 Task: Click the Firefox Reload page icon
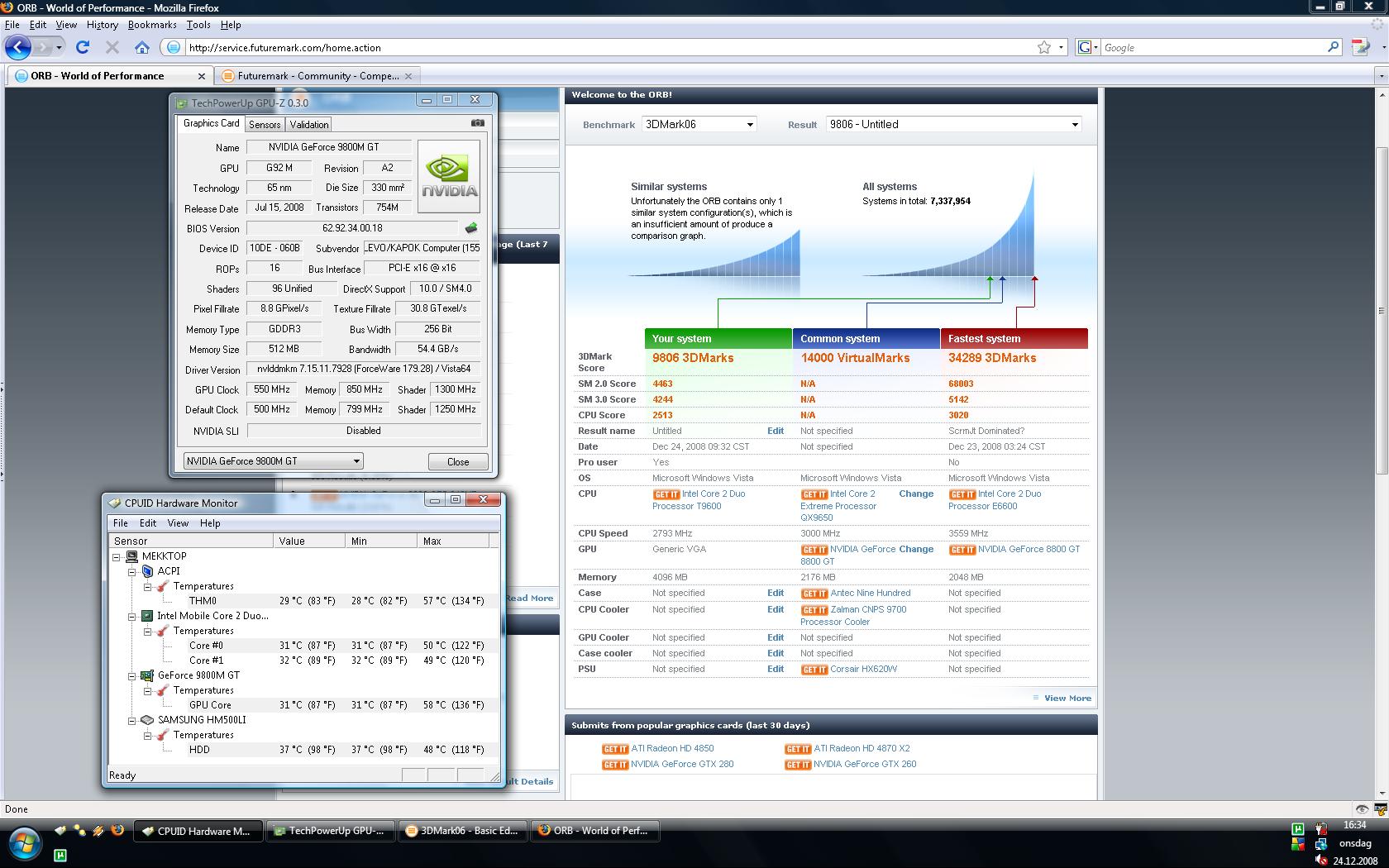[x=83, y=47]
